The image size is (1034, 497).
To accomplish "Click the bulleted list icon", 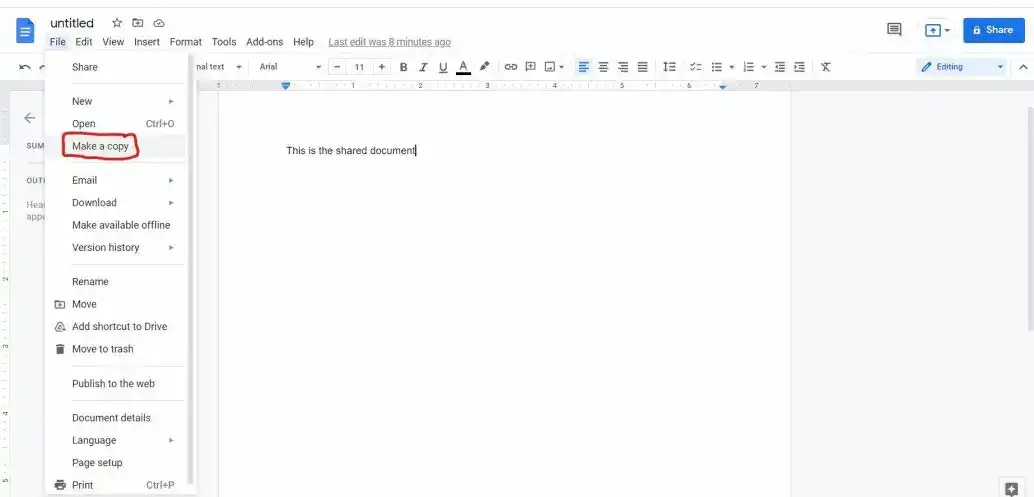I will (x=717, y=67).
